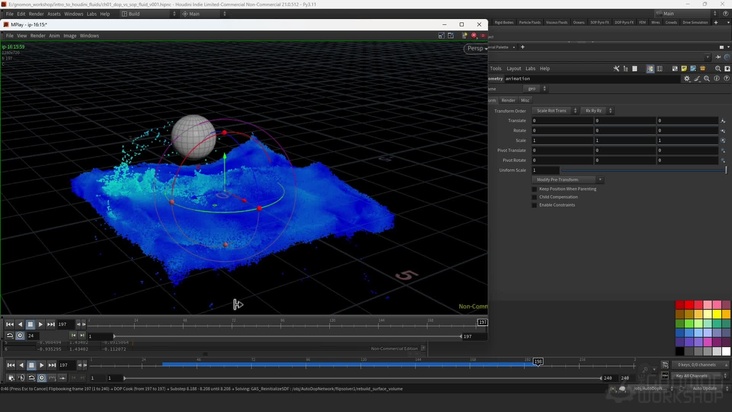The height and width of the screenshot is (412, 732).
Task: Enable the Enable Constraints checkbox
Action: [x=535, y=205]
